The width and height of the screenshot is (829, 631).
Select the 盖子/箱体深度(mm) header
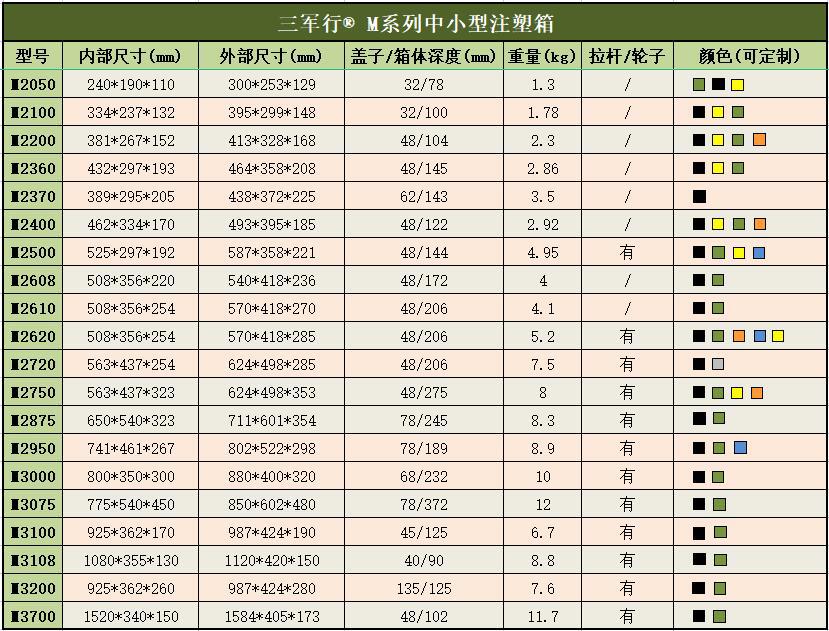(x=423, y=56)
